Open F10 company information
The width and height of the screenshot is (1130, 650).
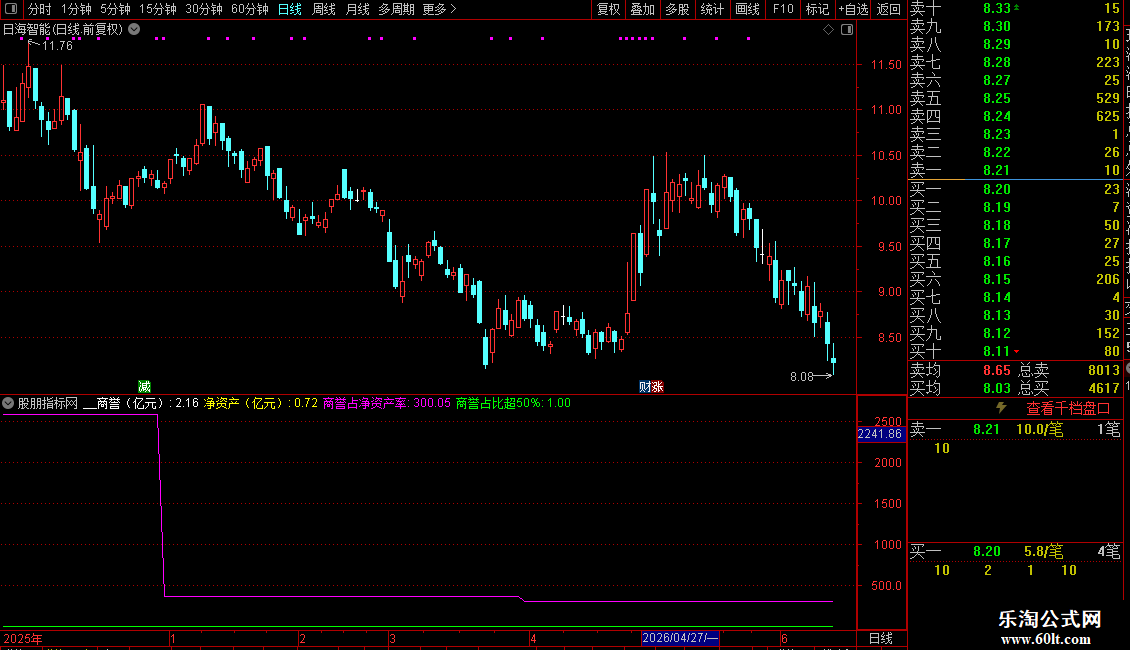click(x=783, y=9)
